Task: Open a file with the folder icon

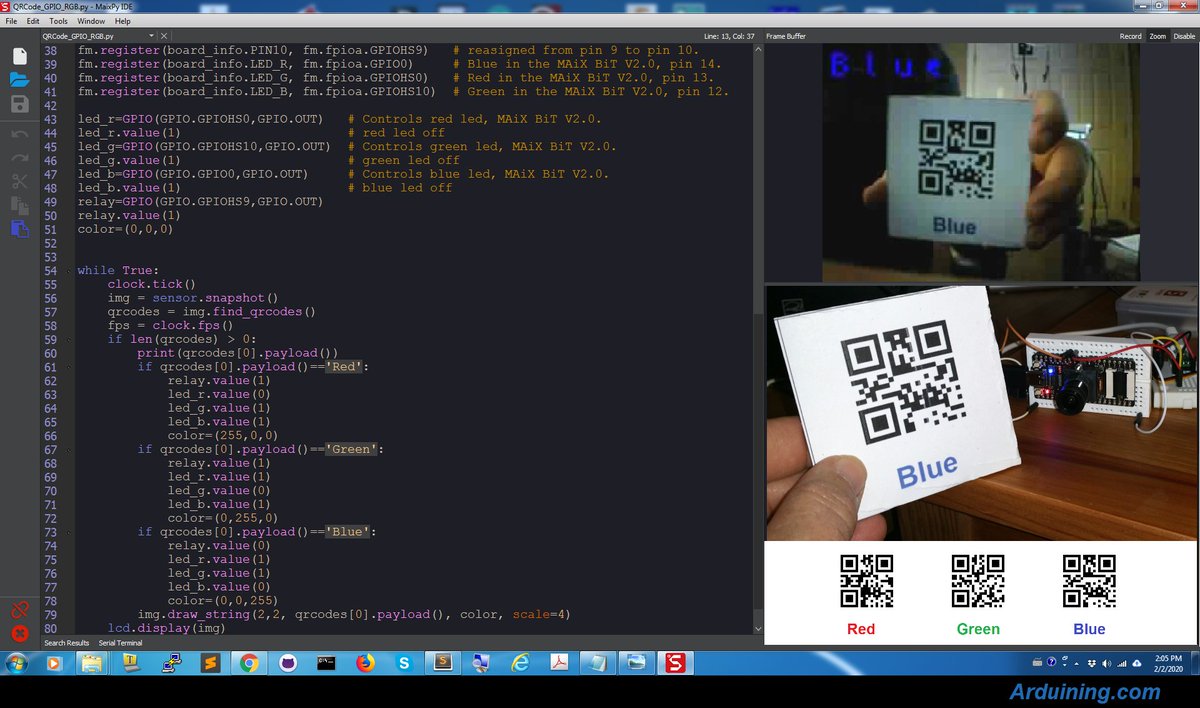Action: pyautogui.click(x=19, y=80)
